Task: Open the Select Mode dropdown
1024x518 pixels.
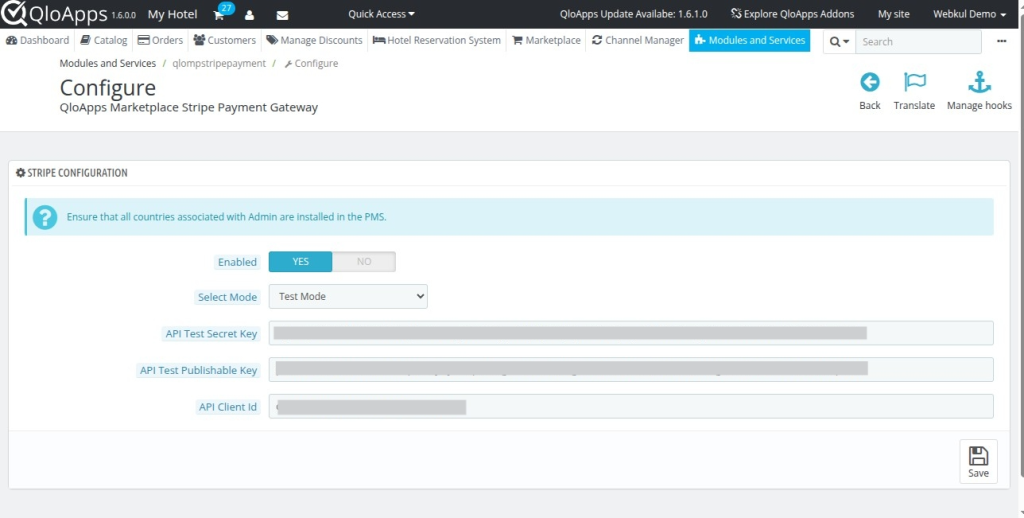Action: [x=348, y=296]
